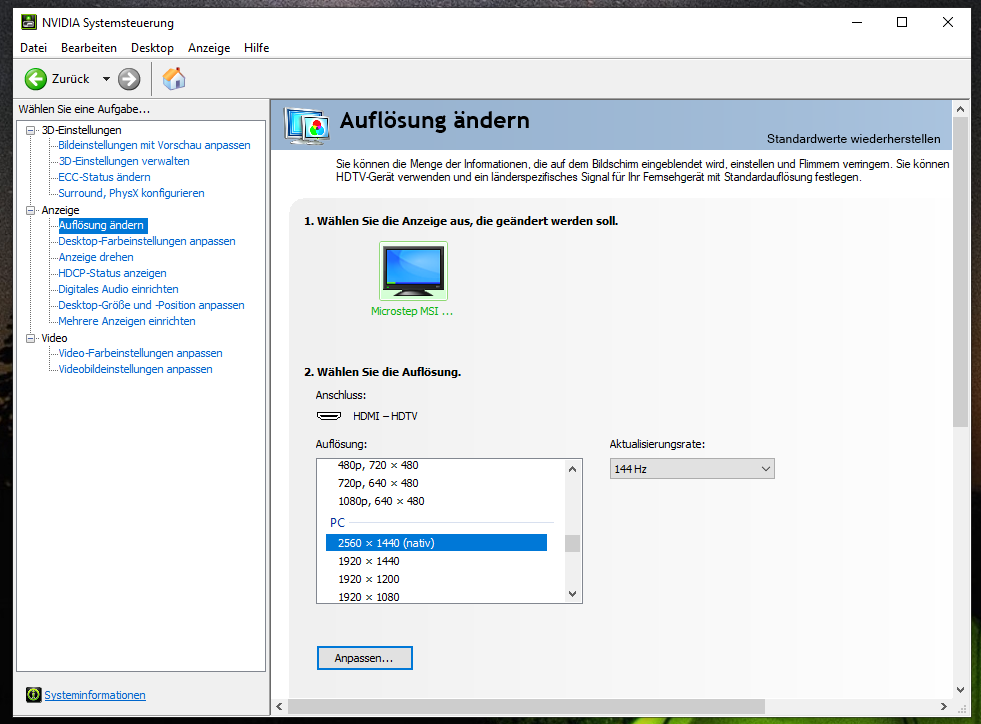The height and width of the screenshot is (724, 981).
Task: Open the Anzeige menu
Action: [x=209, y=48]
